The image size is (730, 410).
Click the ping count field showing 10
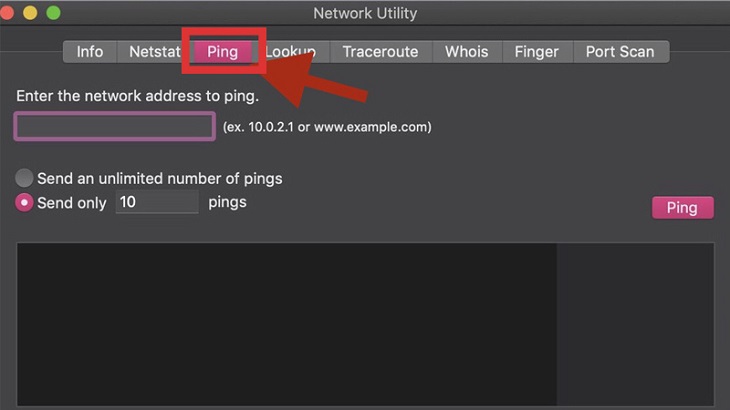[157, 202]
